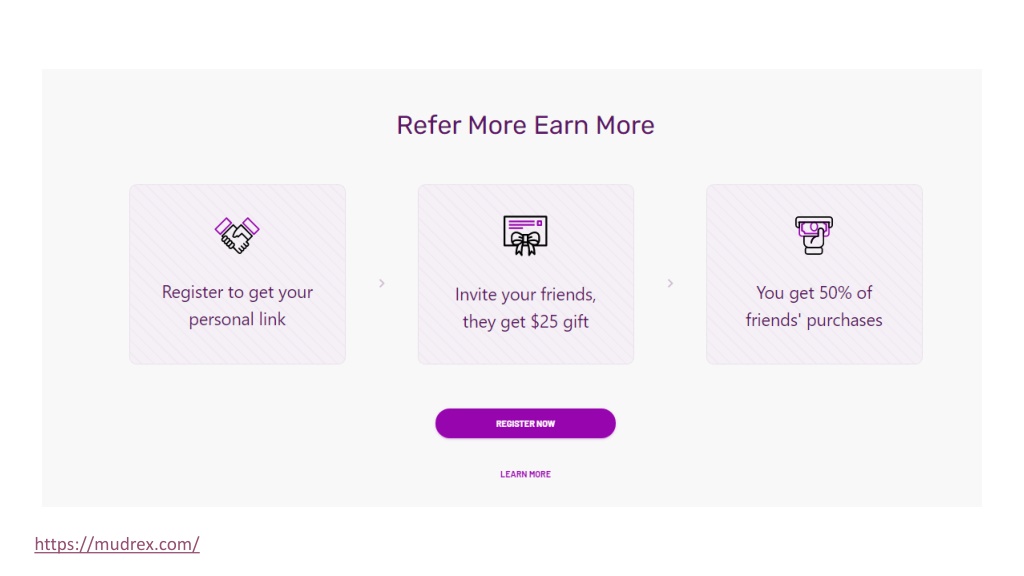Open the https://mudrex.com/ hyperlink

[x=117, y=544]
